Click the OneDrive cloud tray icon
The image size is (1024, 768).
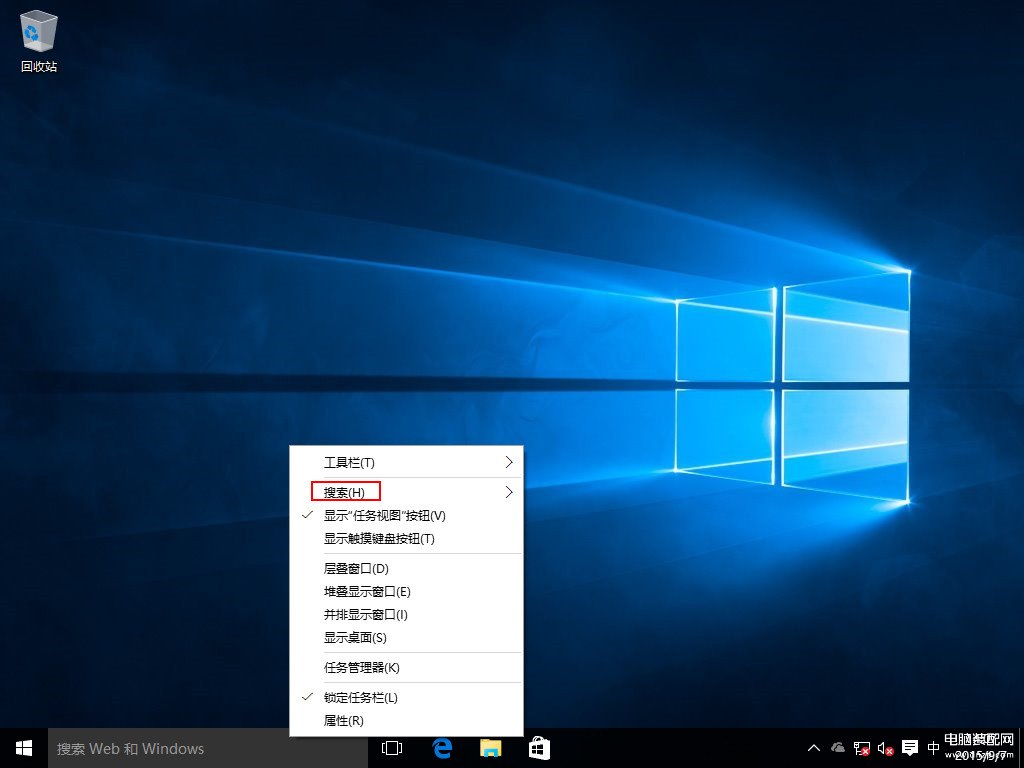837,748
